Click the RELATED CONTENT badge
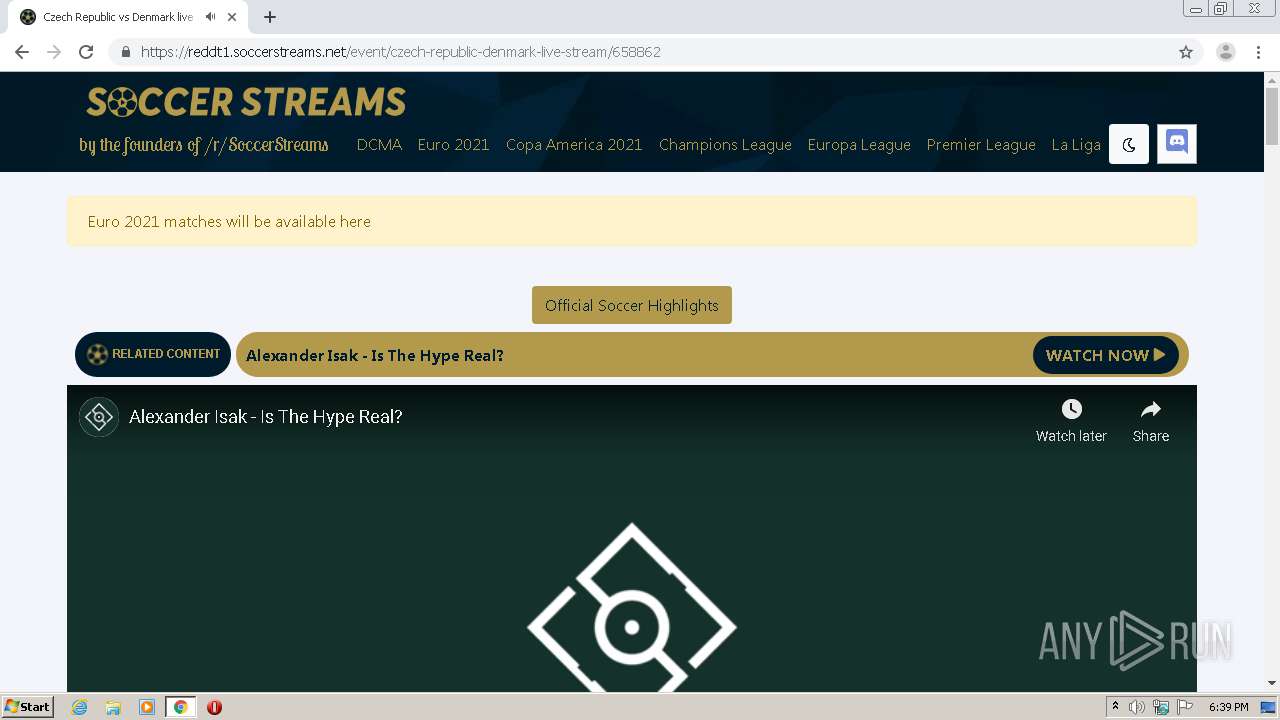1280x720 pixels. click(153, 354)
